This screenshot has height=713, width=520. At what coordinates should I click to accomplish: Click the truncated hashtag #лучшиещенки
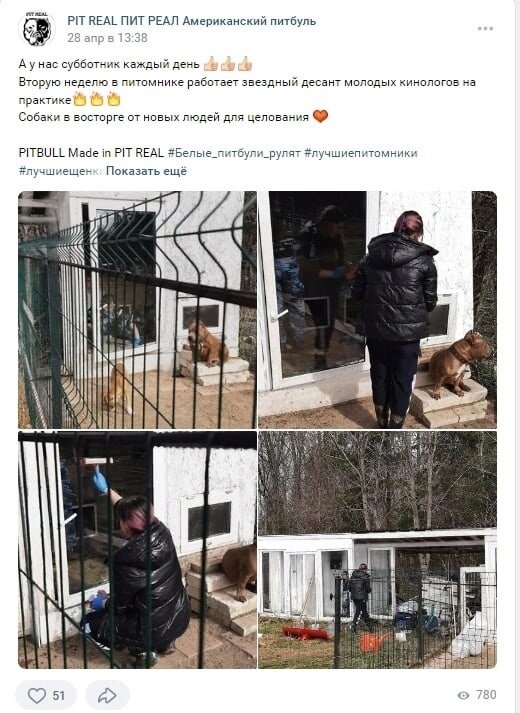point(61,171)
